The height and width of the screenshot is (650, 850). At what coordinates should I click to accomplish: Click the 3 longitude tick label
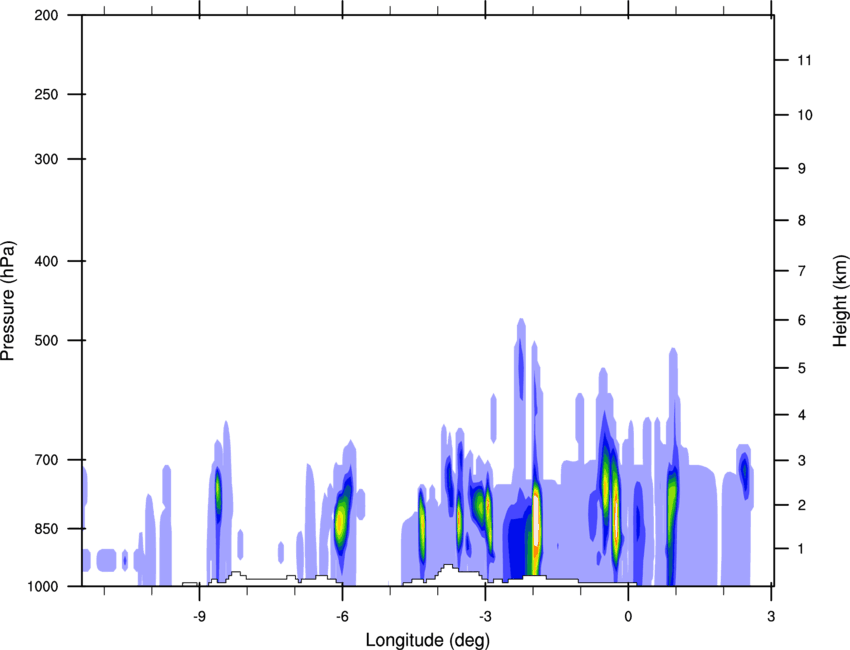pos(771,617)
